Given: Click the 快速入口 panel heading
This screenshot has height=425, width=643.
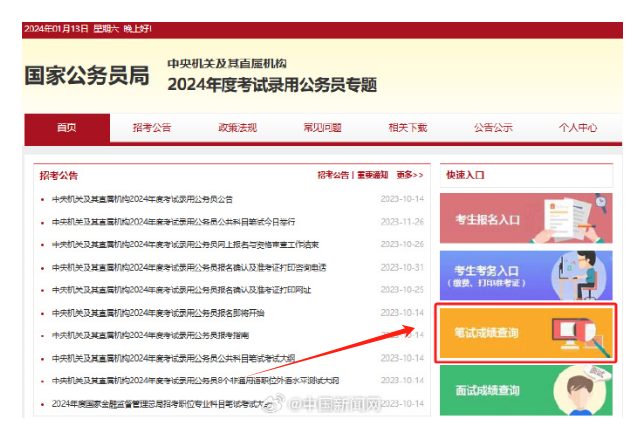Looking at the screenshot, I should 465,175.
